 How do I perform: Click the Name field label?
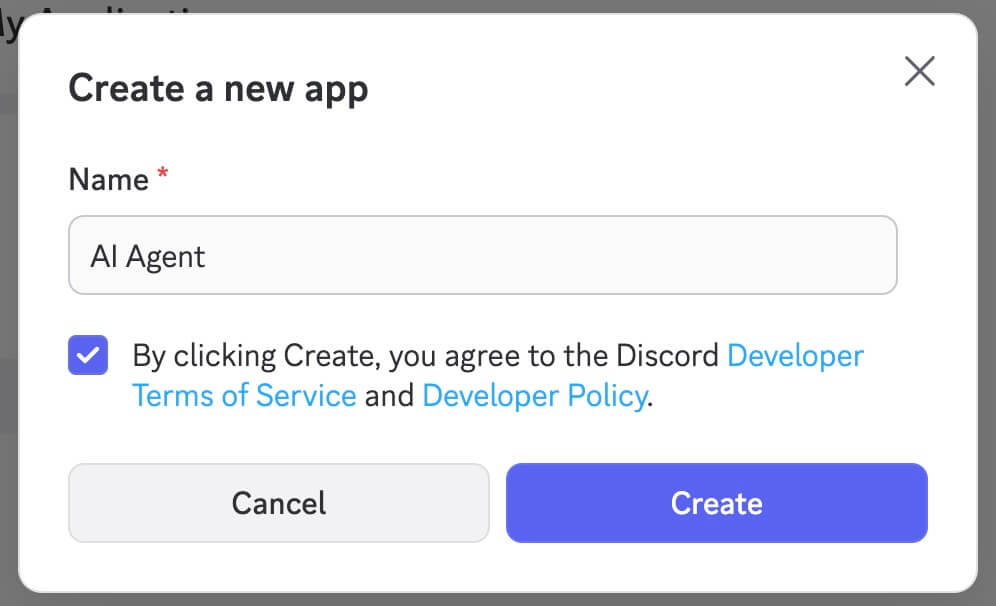(108, 180)
